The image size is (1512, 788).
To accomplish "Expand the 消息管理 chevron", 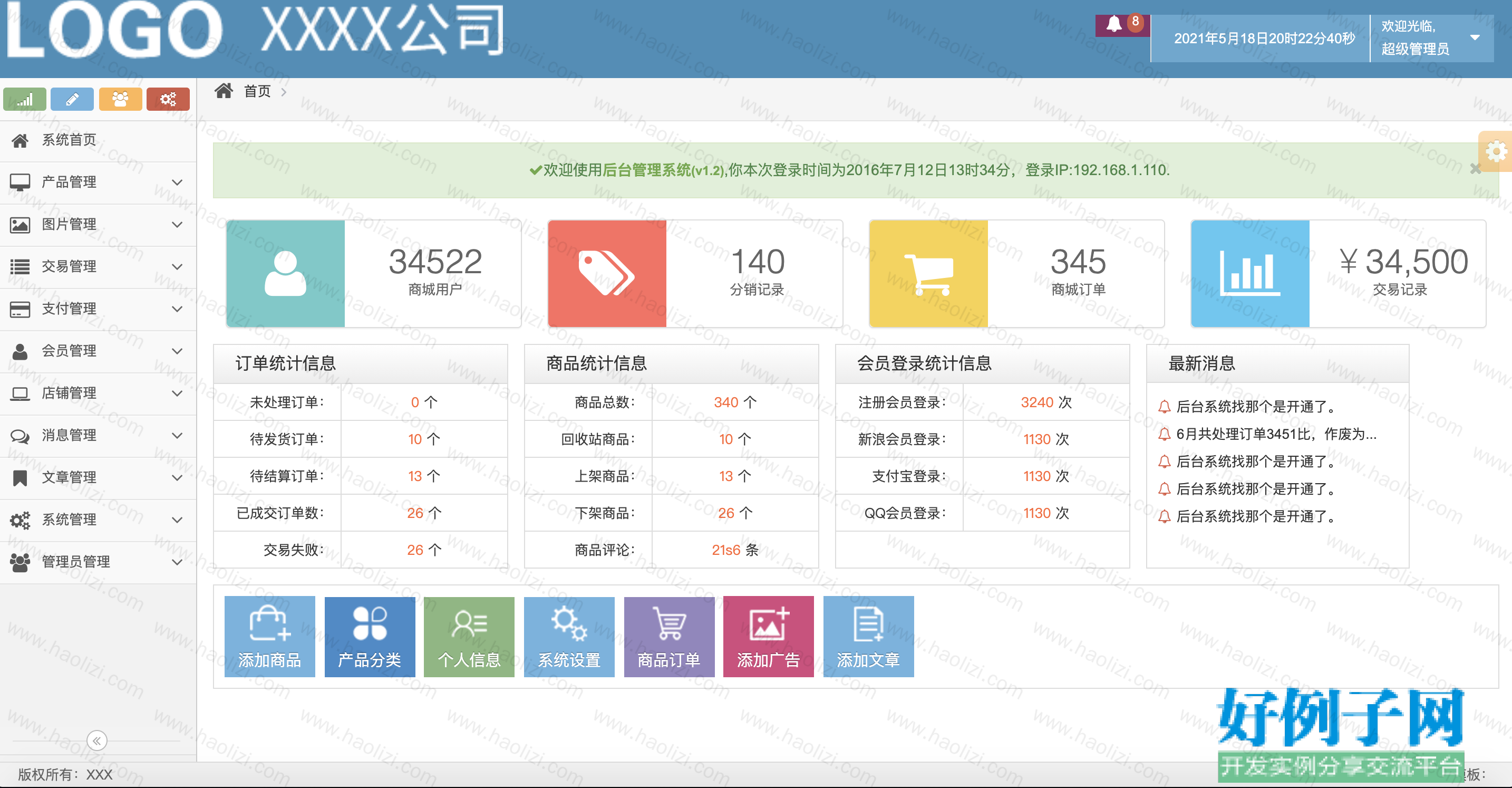I will pos(177,436).
